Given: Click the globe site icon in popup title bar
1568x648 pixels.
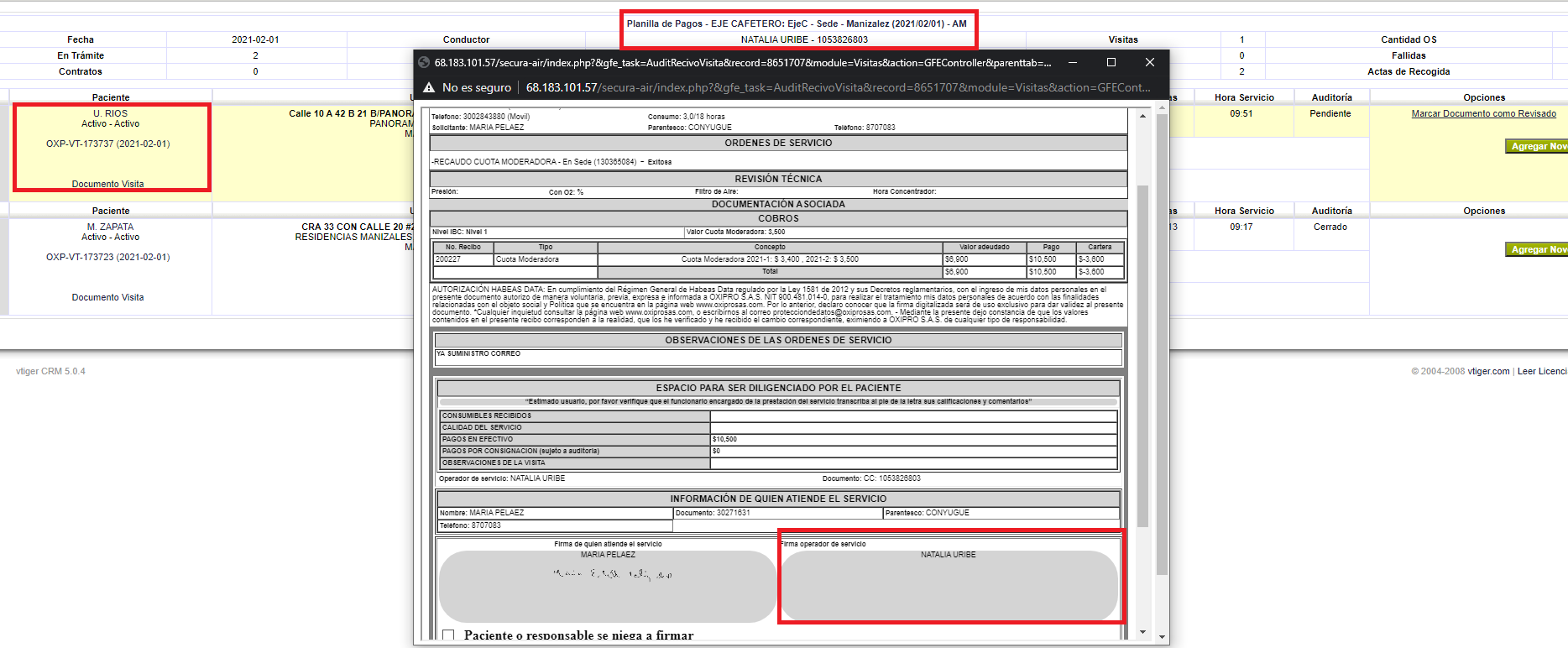Looking at the screenshot, I should tap(424, 62).
